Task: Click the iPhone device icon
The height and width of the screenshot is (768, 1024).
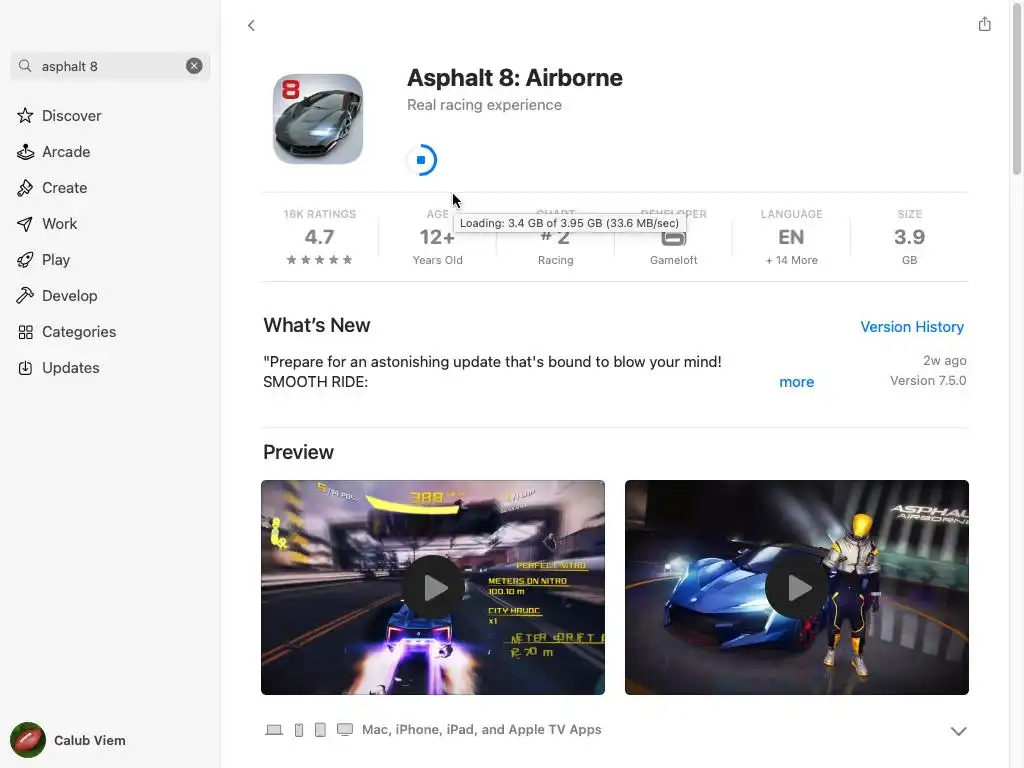Action: (298, 730)
